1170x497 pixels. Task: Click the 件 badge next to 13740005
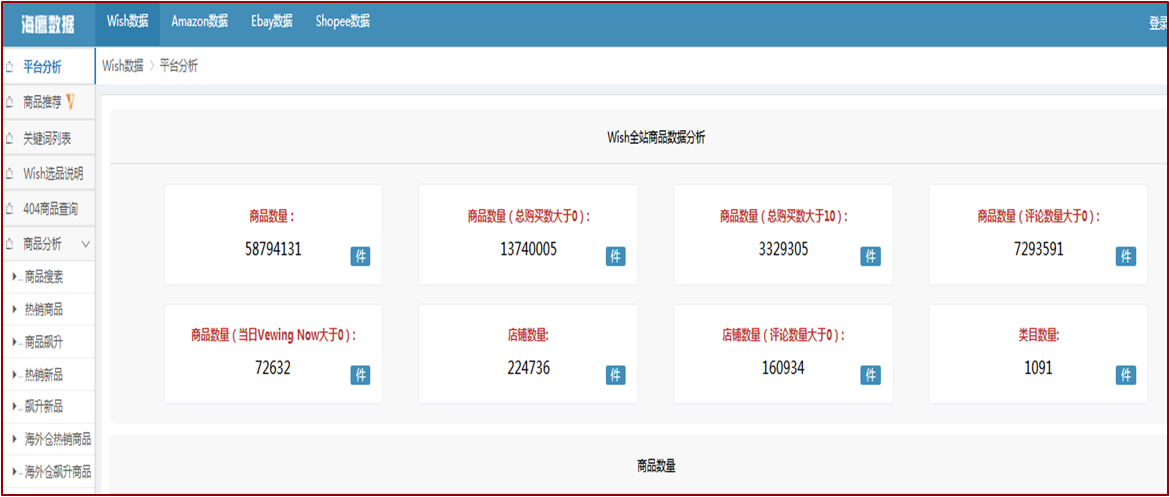coord(616,256)
